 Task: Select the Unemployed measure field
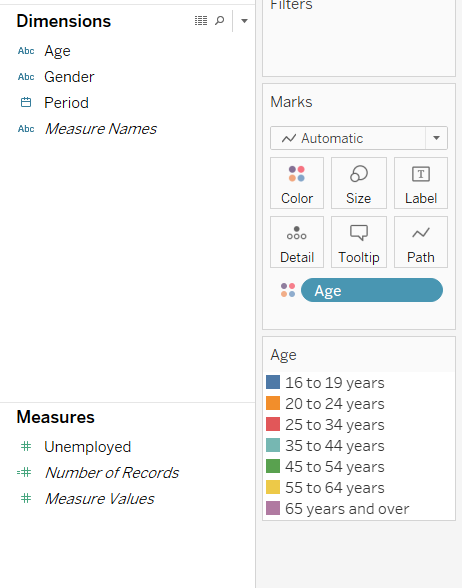87,447
